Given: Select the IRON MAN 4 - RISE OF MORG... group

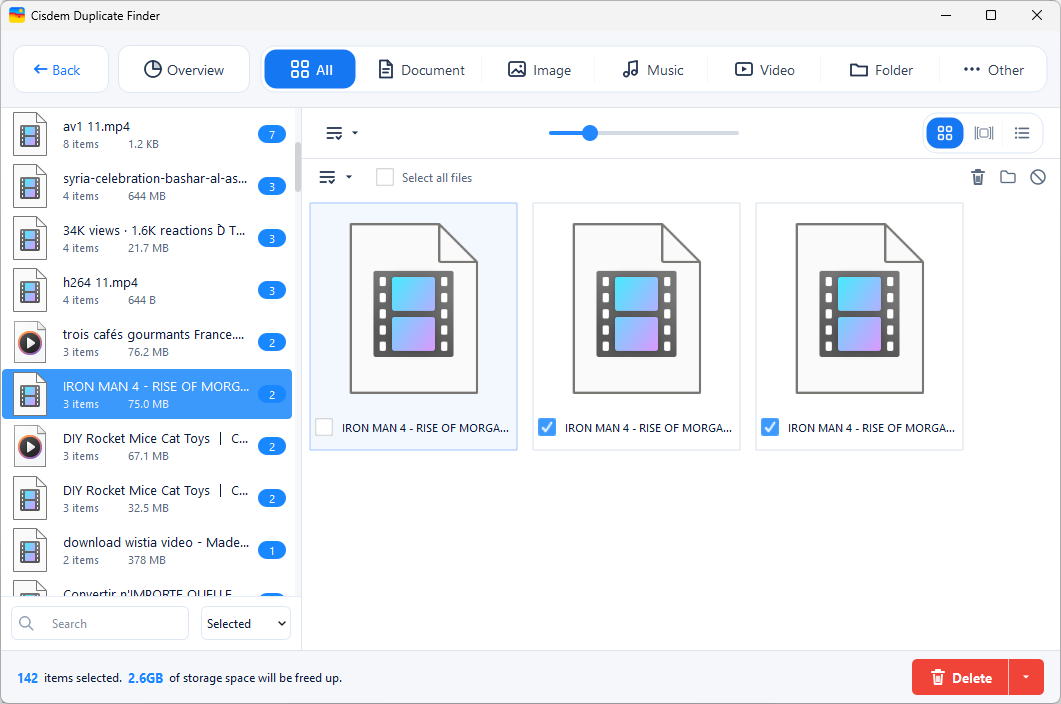Looking at the screenshot, I should [148, 394].
